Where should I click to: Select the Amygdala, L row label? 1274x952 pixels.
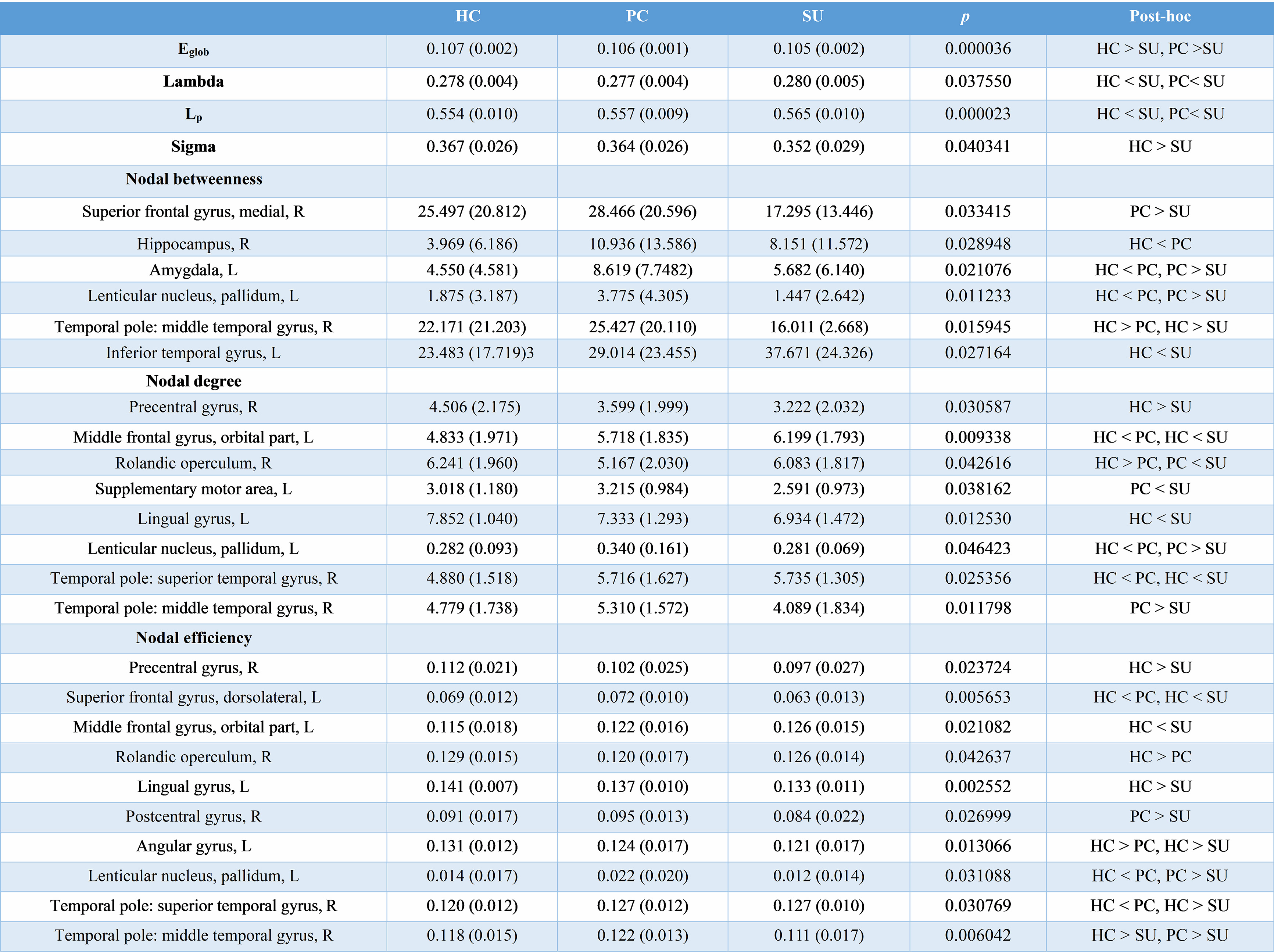193,270
